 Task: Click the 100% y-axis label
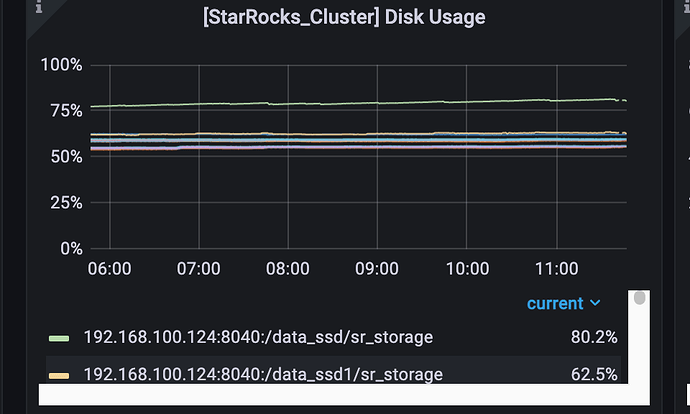click(61, 65)
